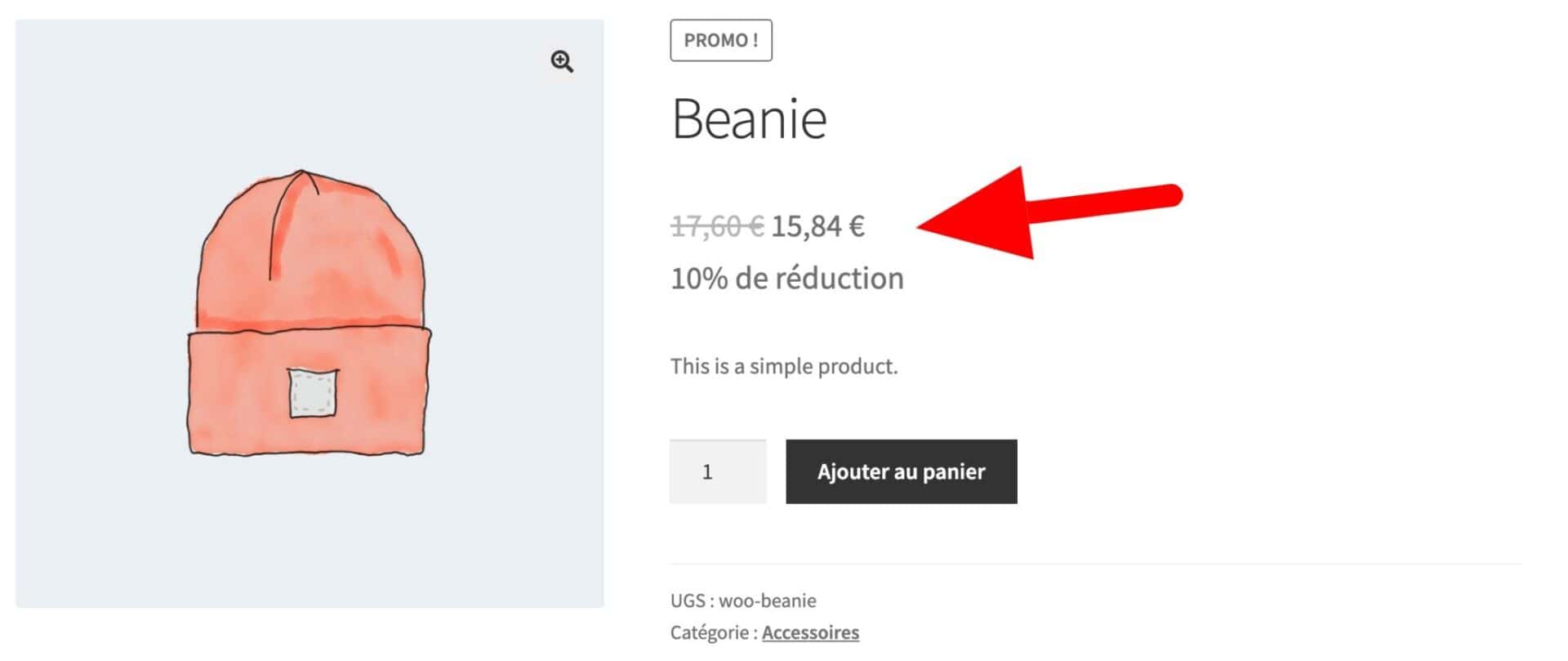The height and width of the screenshot is (661, 1568).
Task: Click the gray patch on the beanie
Action: [313, 393]
